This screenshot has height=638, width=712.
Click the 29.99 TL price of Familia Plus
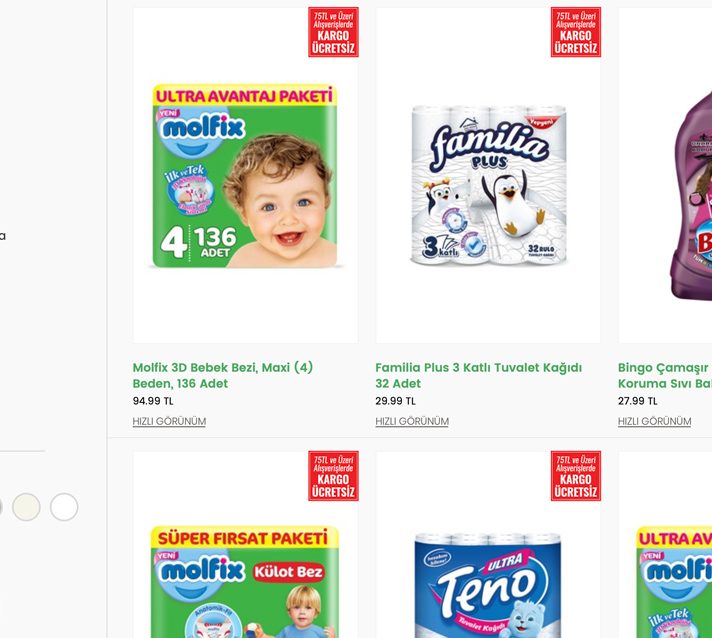[x=396, y=401]
